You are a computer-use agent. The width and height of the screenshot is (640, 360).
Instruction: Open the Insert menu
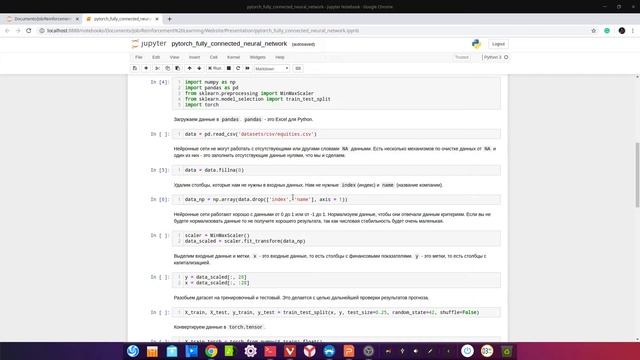194,57
